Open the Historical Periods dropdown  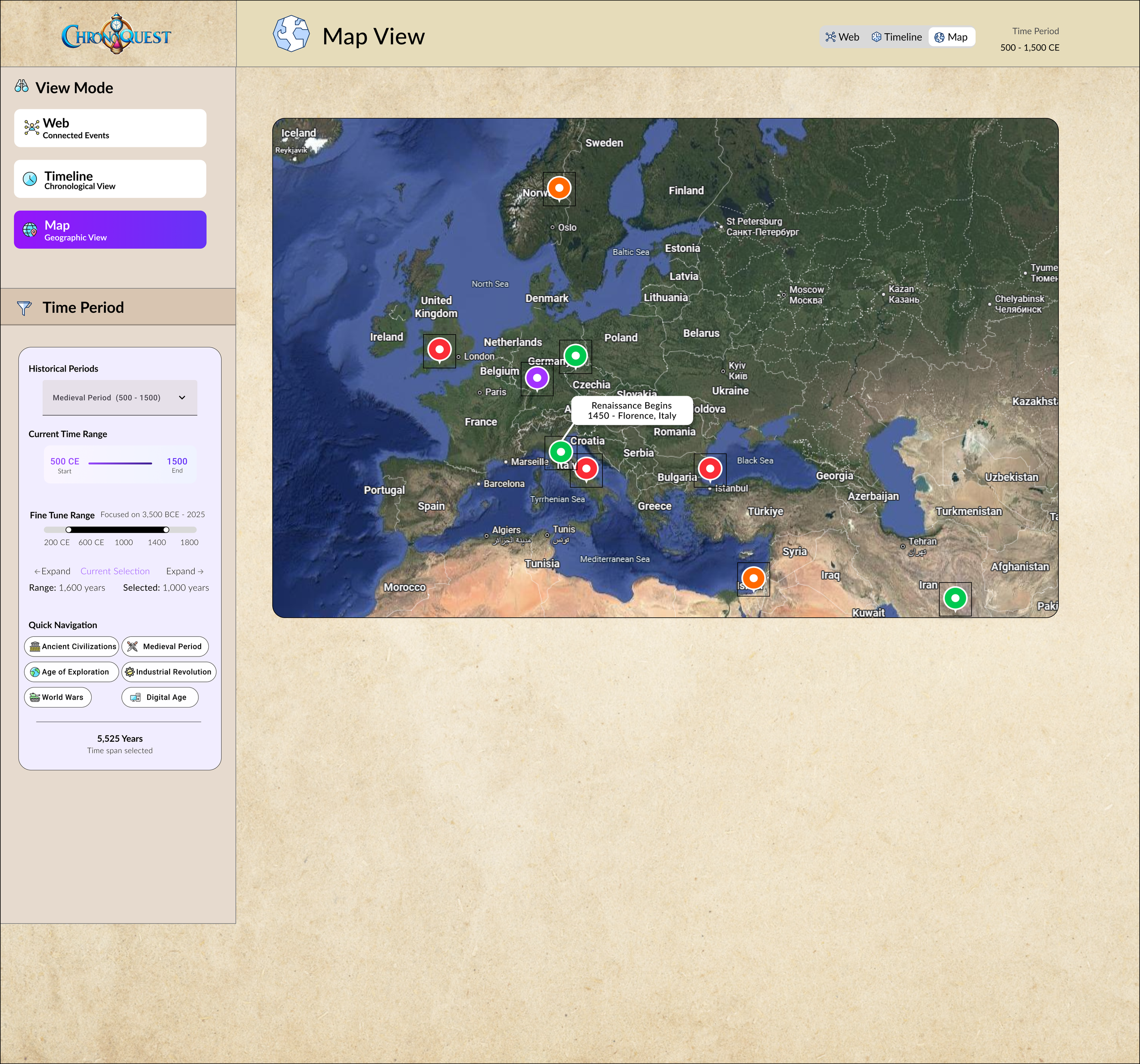point(120,398)
